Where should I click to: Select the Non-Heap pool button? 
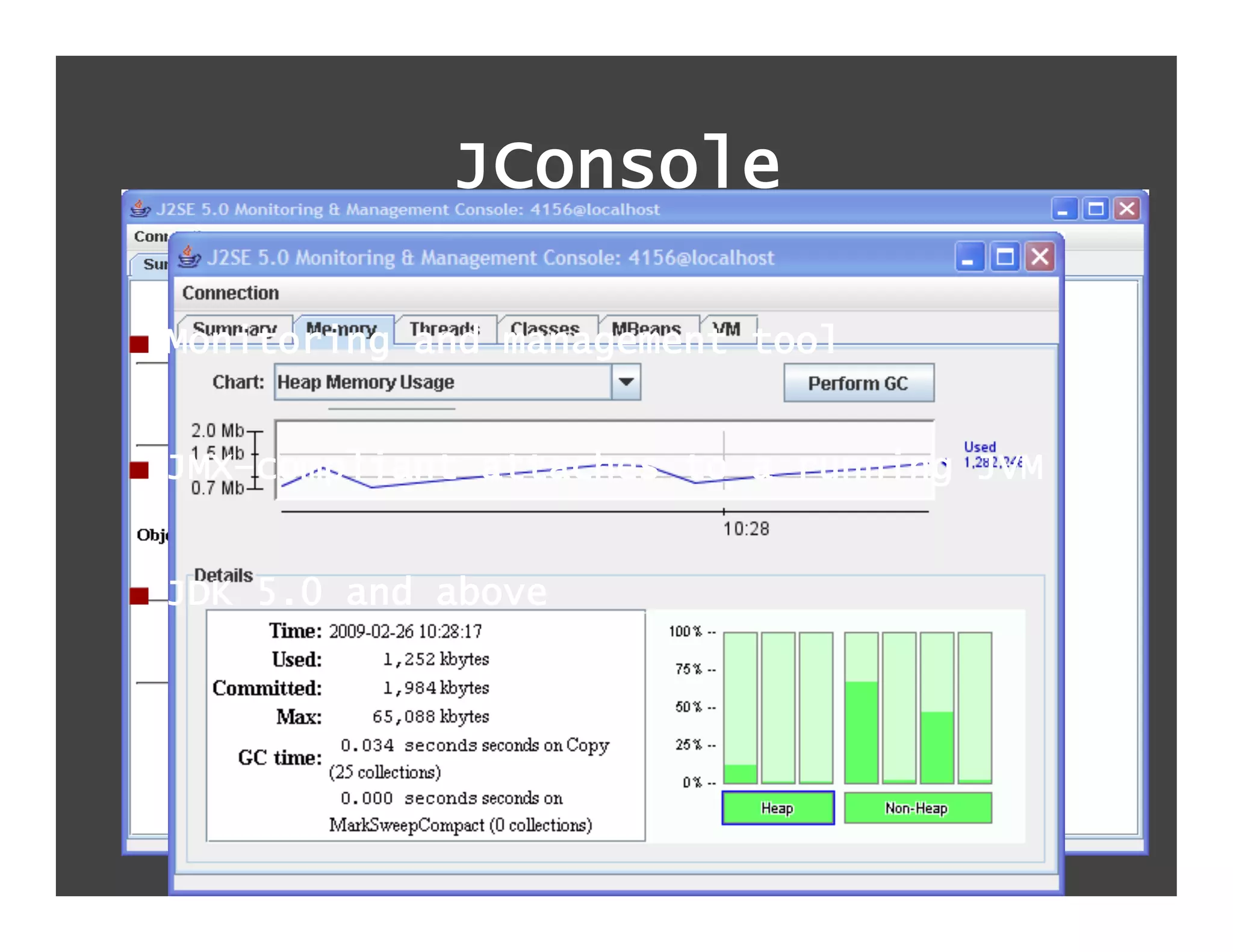click(x=918, y=808)
